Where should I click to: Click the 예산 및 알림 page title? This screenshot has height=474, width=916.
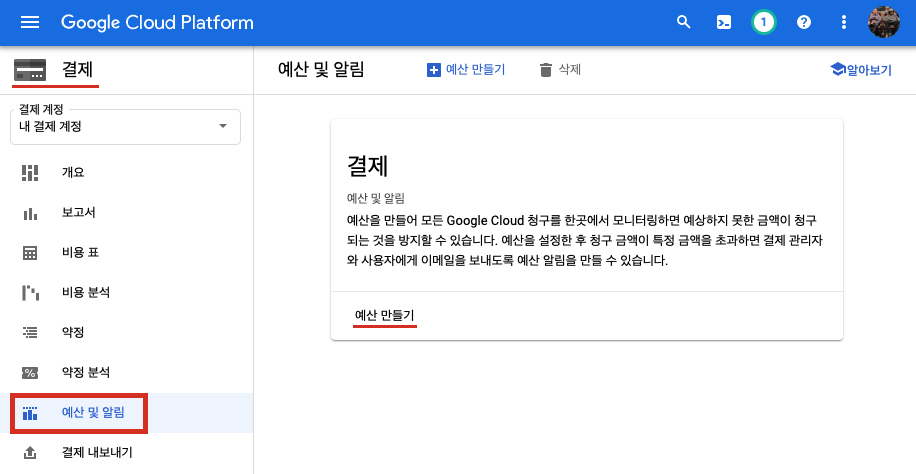click(x=321, y=70)
